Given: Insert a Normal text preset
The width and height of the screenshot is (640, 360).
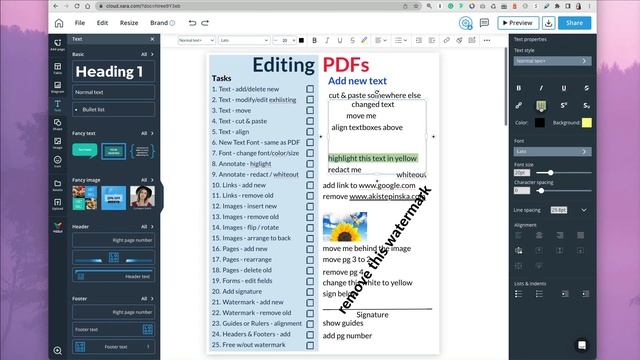Looking at the screenshot, I should 113,92.
